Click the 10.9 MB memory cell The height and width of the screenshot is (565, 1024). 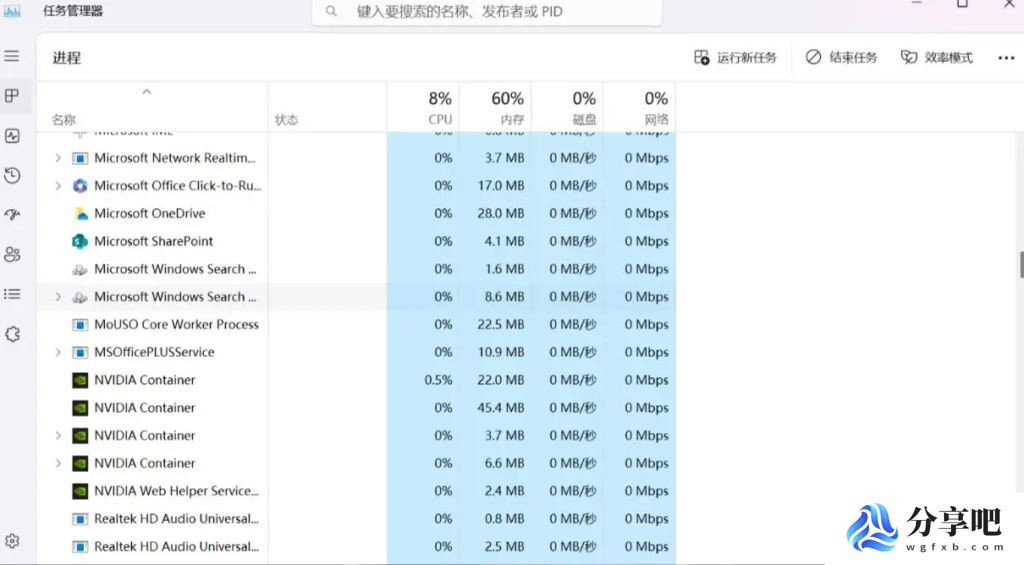click(496, 352)
